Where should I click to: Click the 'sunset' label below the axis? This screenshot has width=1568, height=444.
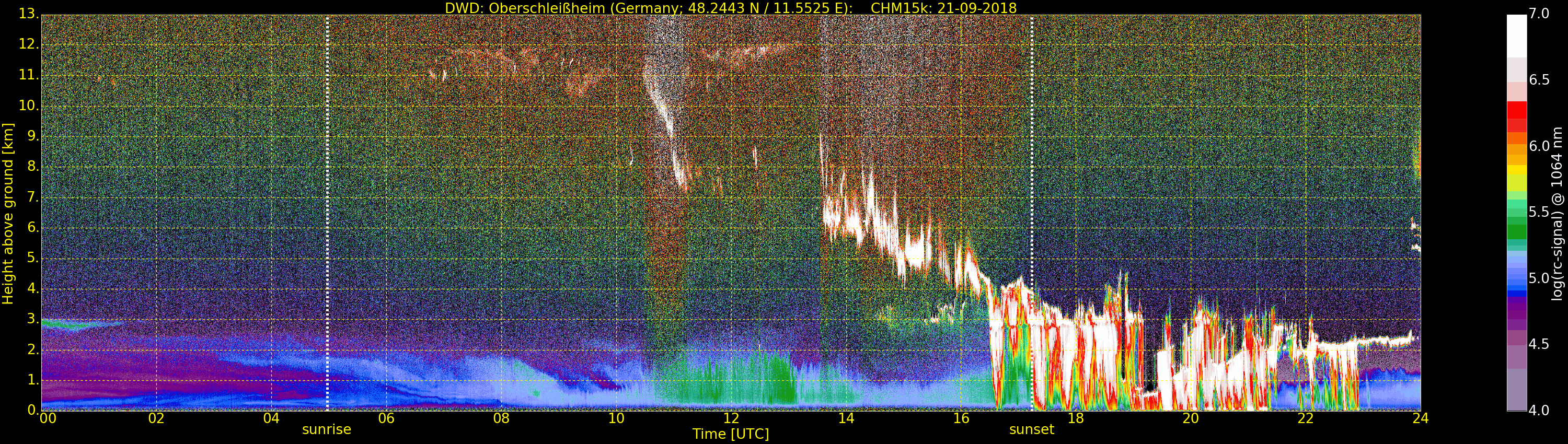tap(1032, 429)
